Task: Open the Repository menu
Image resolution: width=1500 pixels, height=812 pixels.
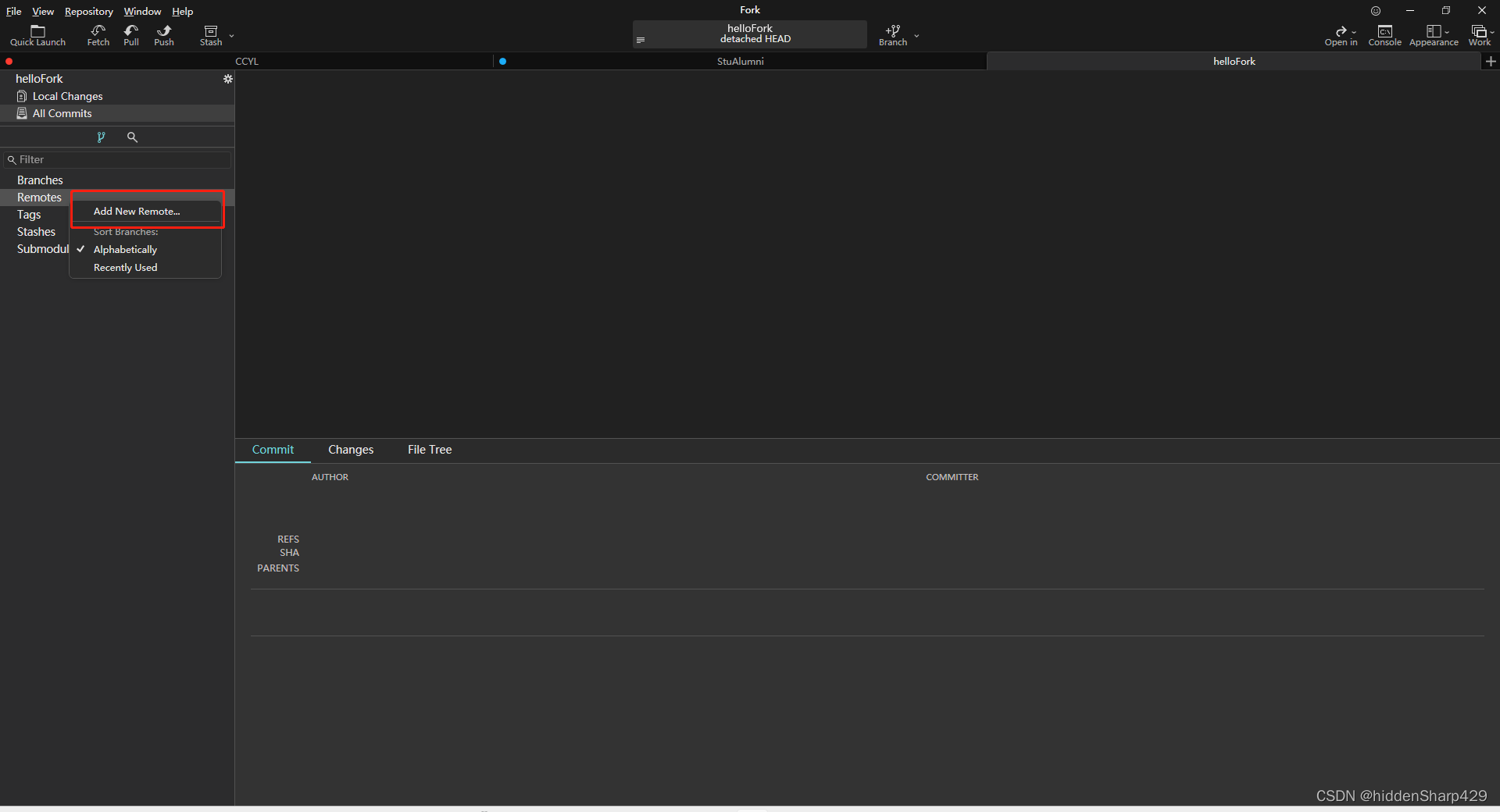Action: 89,12
